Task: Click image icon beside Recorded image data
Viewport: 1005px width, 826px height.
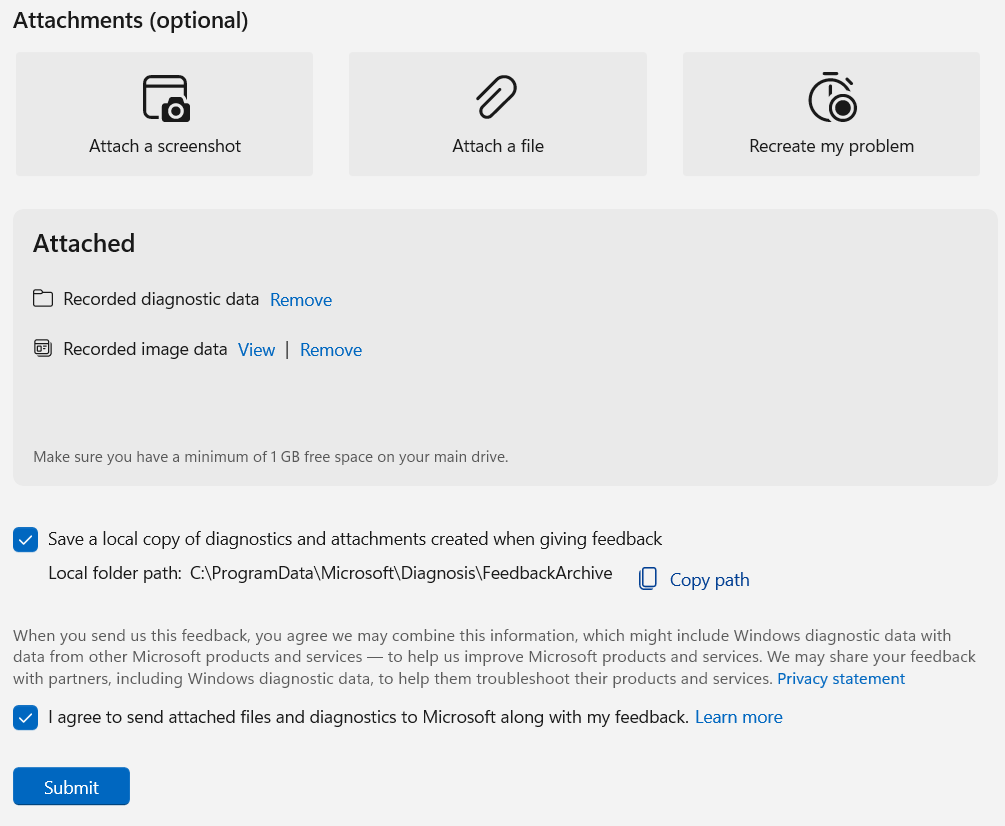Action: pyautogui.click(x=42, y=349)
